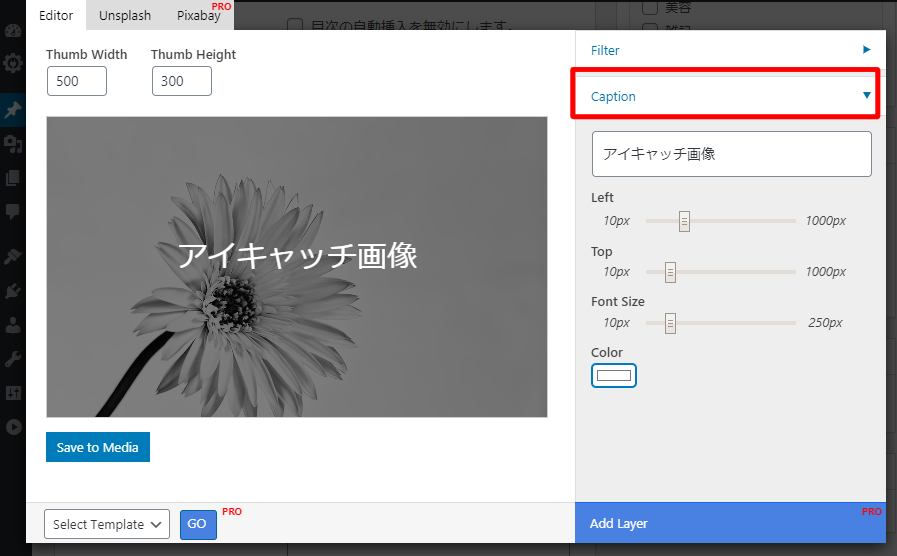Open the Select Template dropdown

click(107, 524)
